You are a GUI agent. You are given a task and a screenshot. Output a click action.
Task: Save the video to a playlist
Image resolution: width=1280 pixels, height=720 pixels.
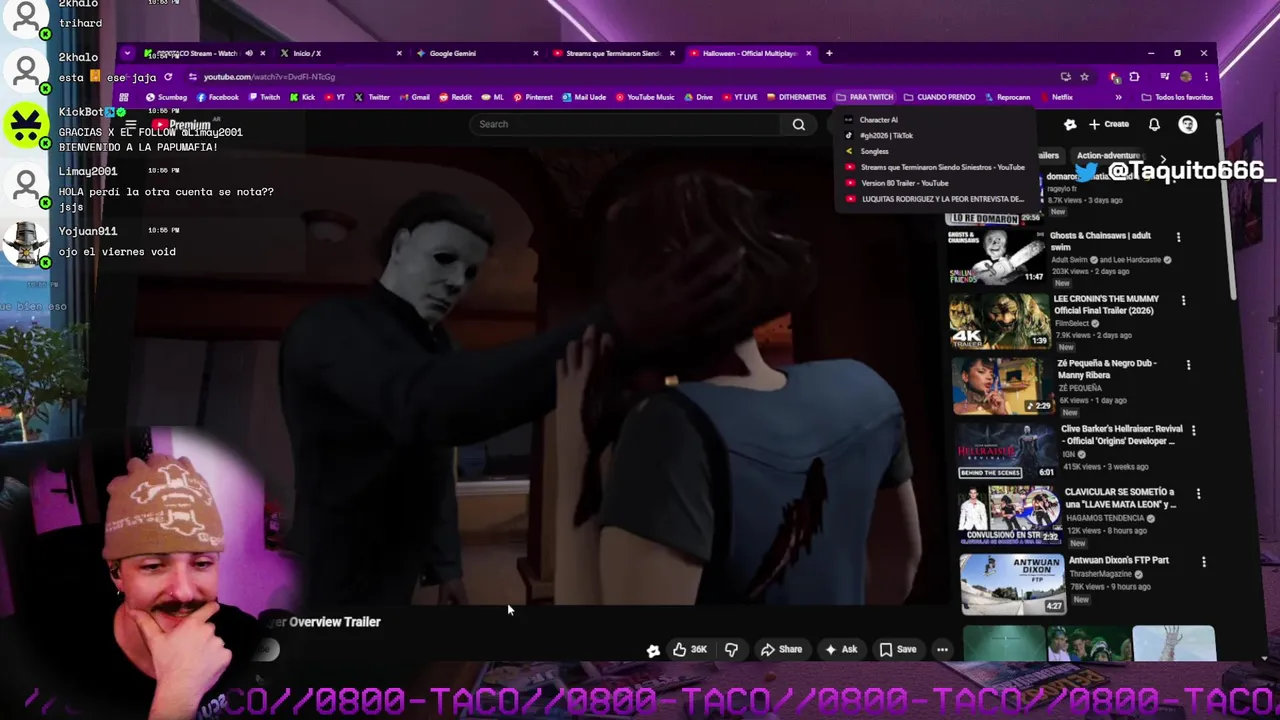point(898,649)
